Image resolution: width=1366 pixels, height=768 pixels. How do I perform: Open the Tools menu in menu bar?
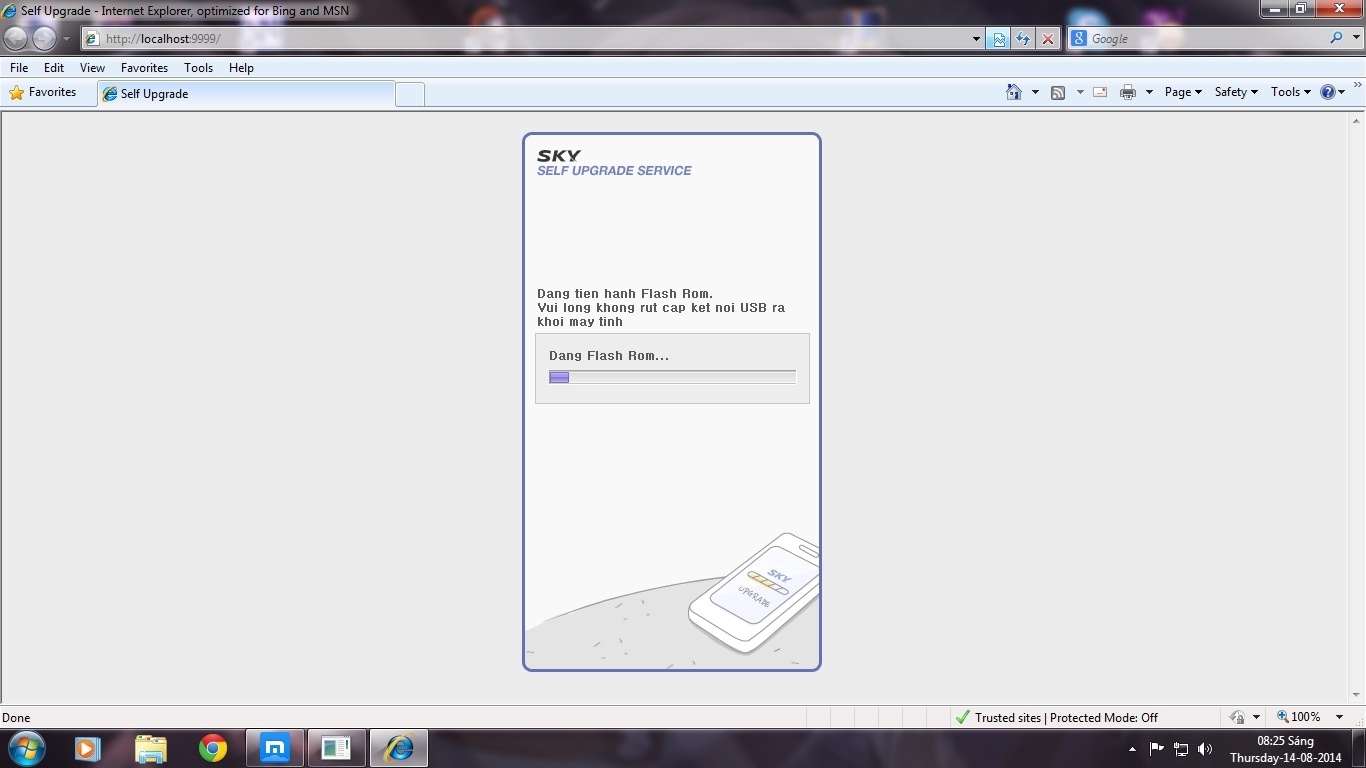[x=198, y=68]
